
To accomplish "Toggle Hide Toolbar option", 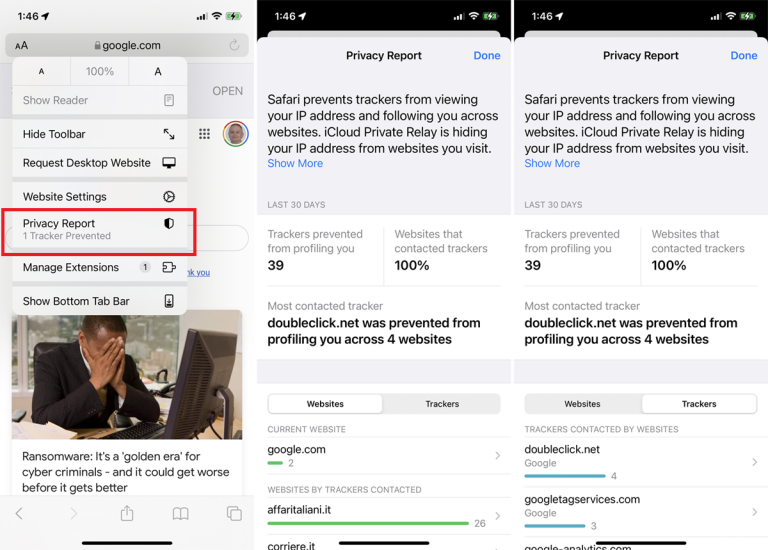I will (98, 134).
